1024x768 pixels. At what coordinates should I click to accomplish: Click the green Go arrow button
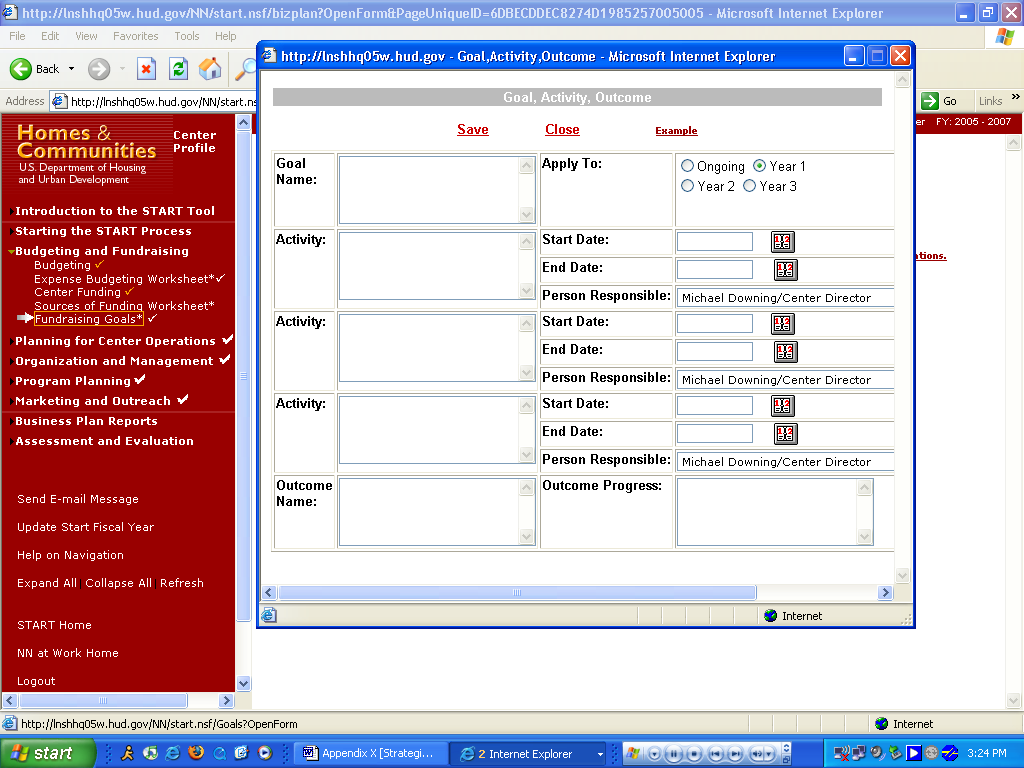pyautogui.click(x=929, y=101)
